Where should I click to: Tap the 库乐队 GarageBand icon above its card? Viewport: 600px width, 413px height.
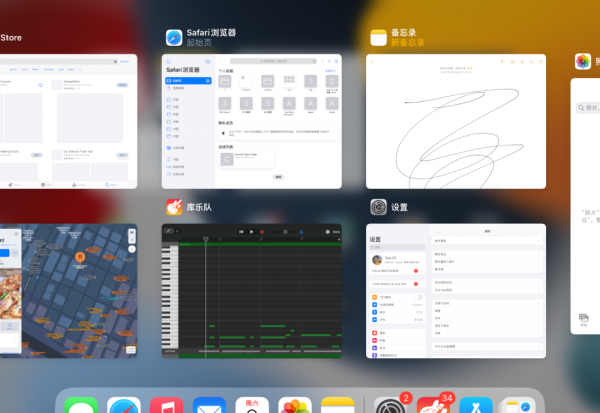(174, 207)
